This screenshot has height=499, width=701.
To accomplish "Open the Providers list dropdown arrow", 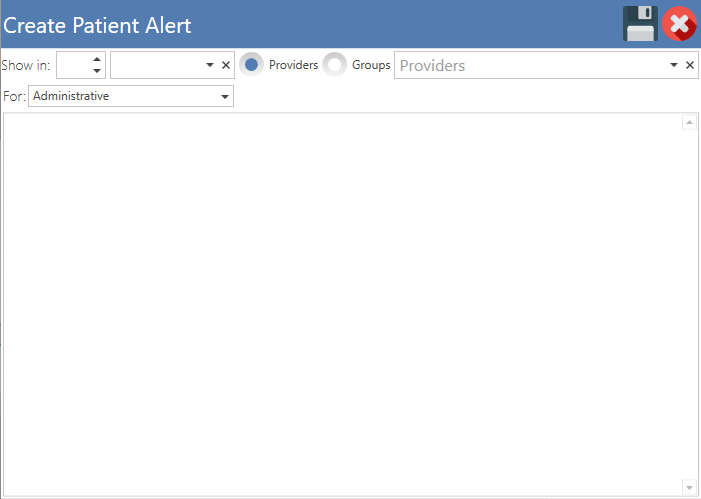I will click(x=674, y=65).
